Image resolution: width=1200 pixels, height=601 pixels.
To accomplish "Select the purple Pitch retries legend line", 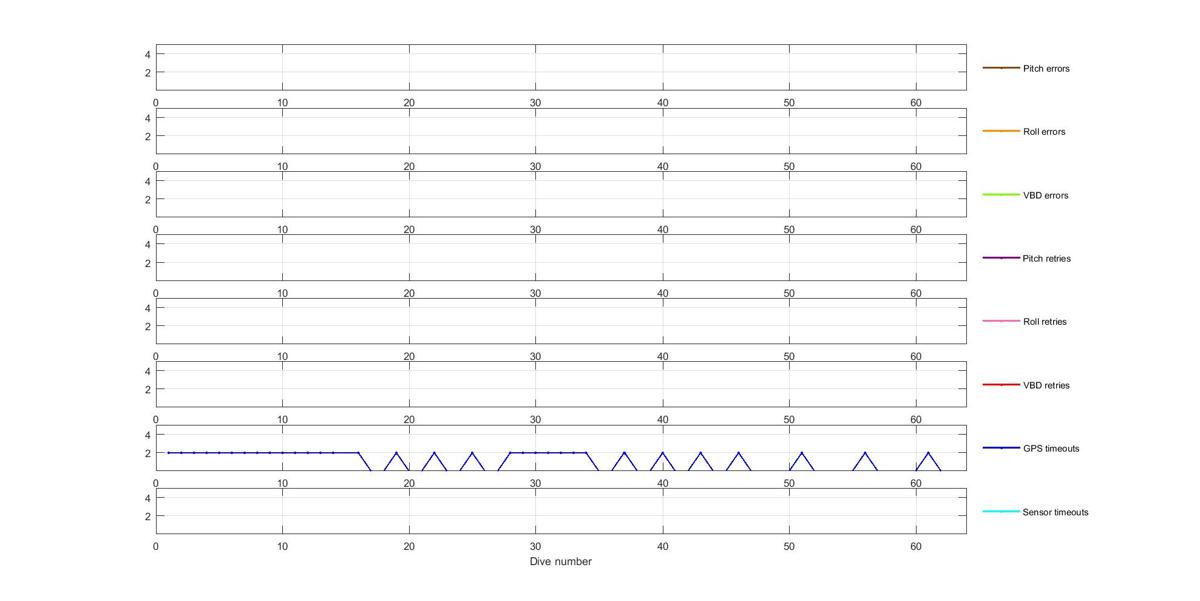I will [x=1000, y=258].
